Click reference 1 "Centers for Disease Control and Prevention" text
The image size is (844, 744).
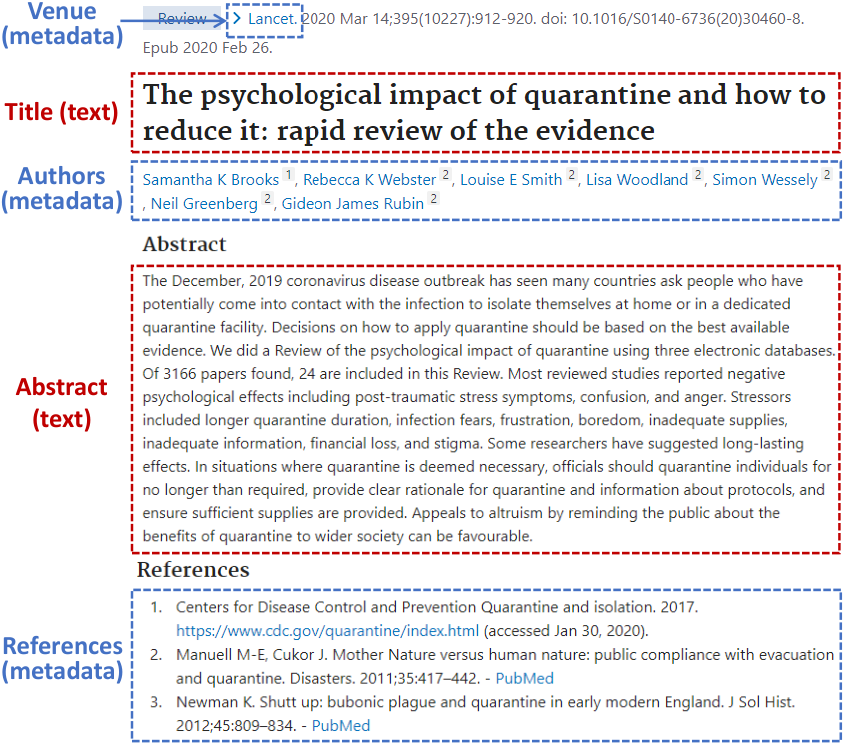326,607
